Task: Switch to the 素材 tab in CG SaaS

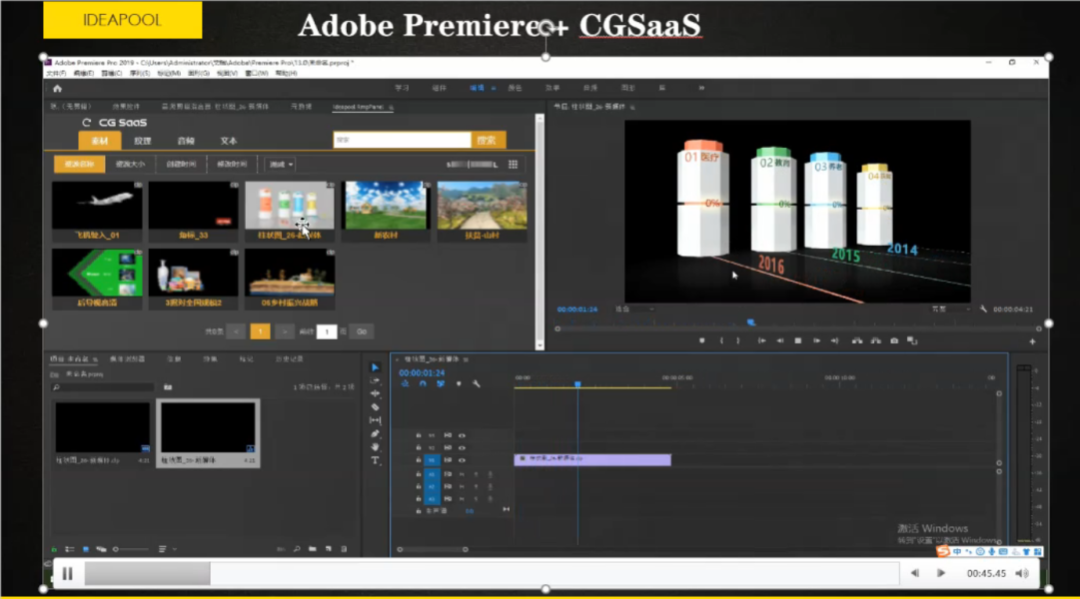Action: (x=100, y=140)
